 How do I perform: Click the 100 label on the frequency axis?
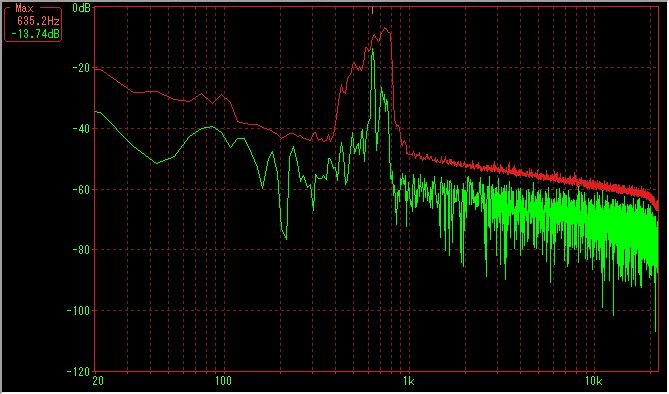223,381
